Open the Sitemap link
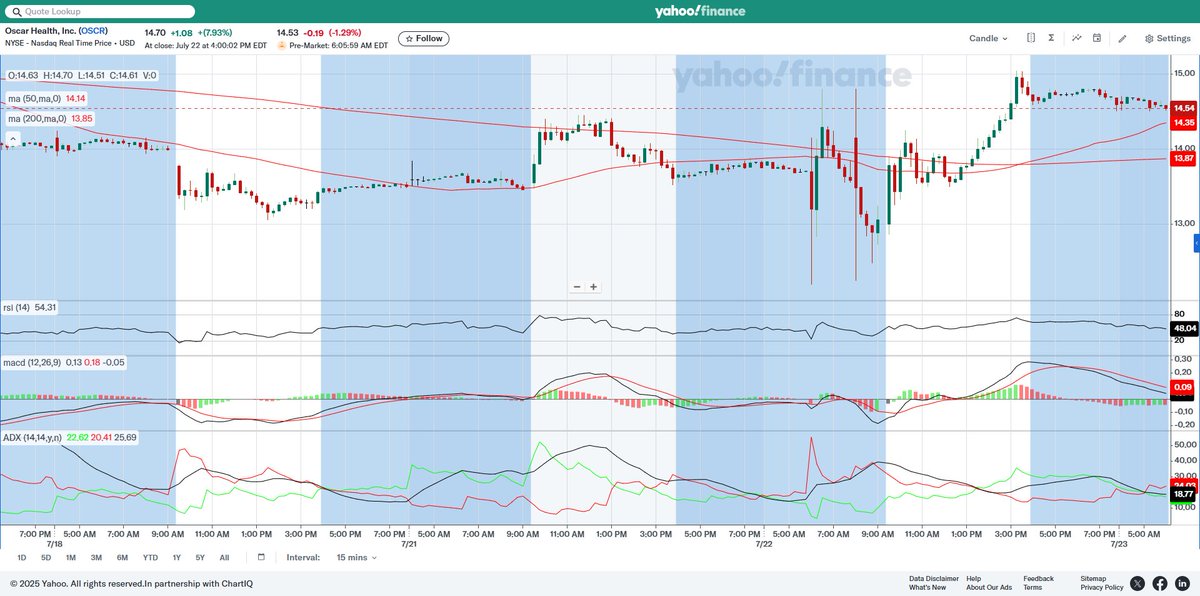This screenshot has height=596, width=1200. (1093, 578)
